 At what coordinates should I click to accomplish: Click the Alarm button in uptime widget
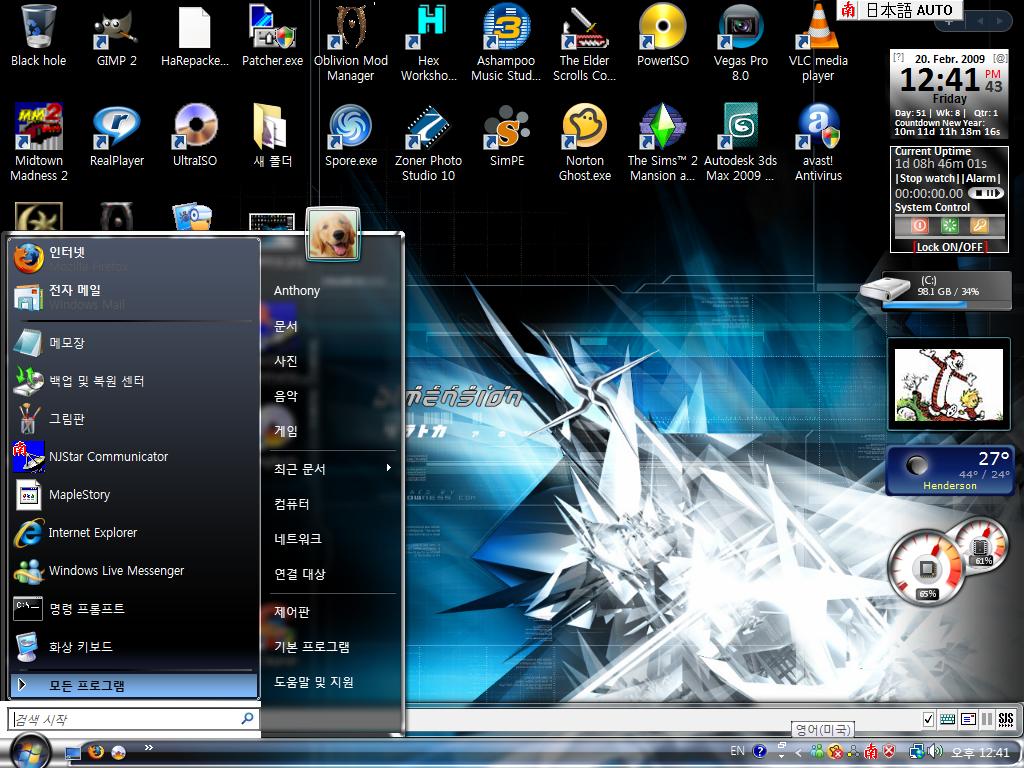[982, 178]
